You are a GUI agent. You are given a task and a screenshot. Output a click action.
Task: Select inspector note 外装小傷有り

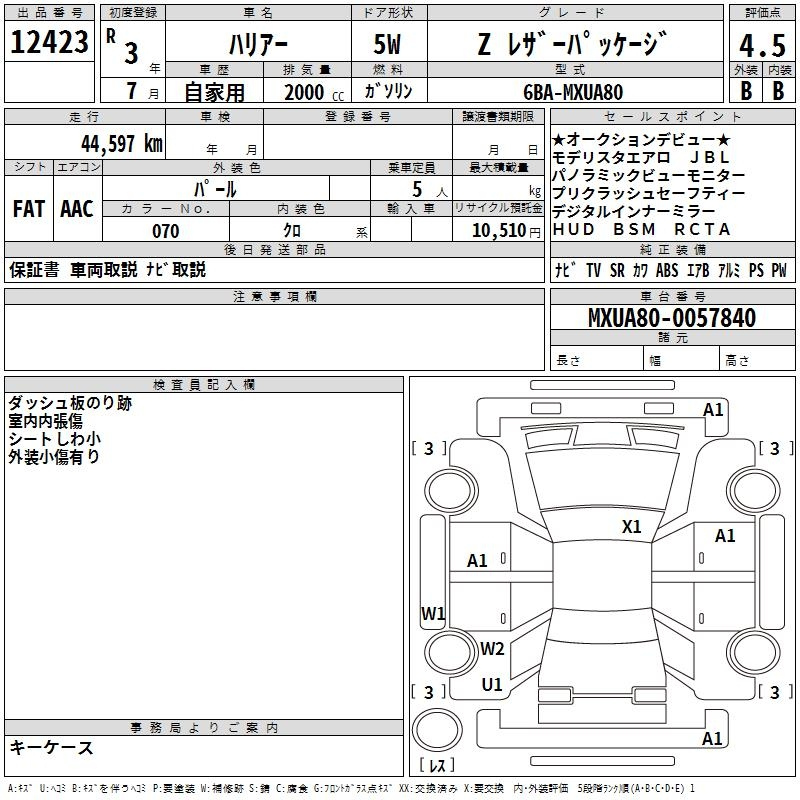tap(54, 457)
